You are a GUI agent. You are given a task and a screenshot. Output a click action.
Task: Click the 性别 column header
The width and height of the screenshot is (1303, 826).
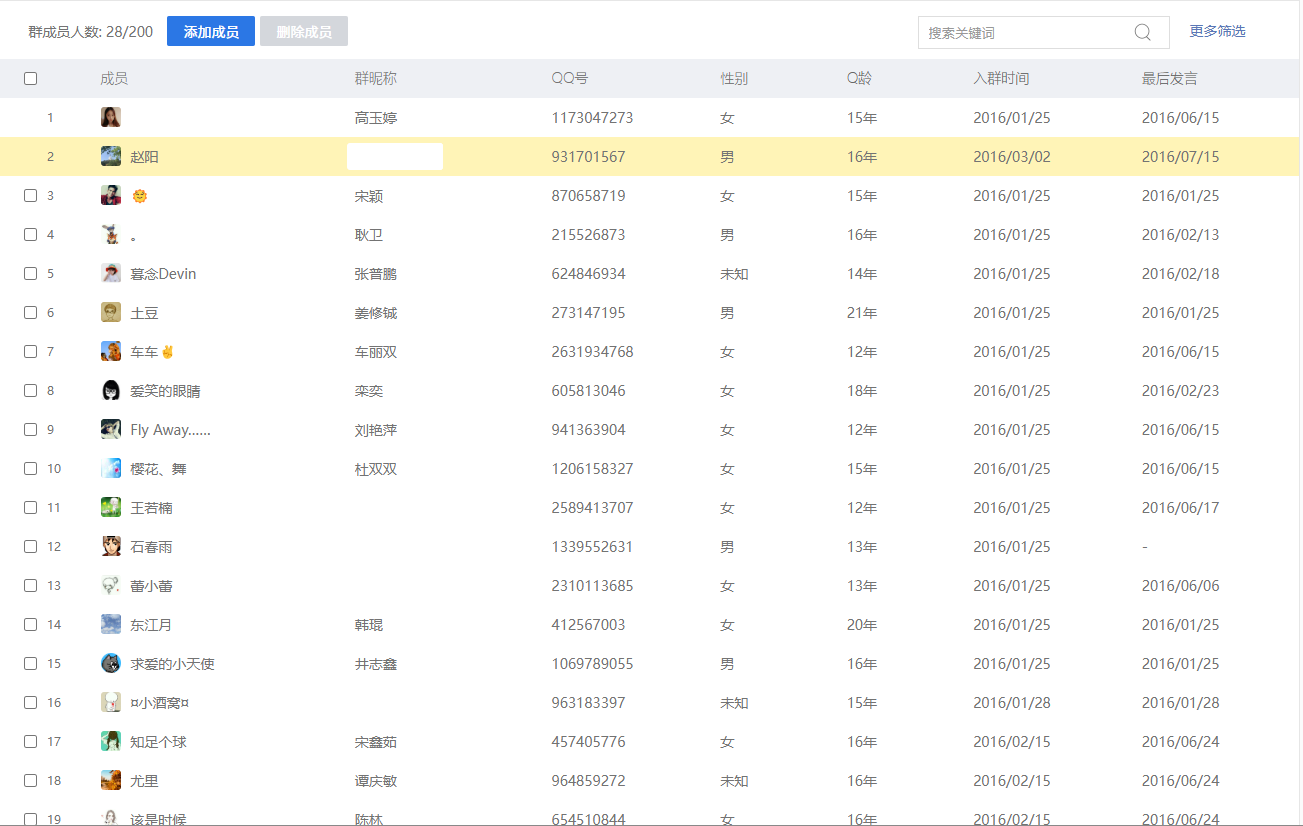pos(734,79)
